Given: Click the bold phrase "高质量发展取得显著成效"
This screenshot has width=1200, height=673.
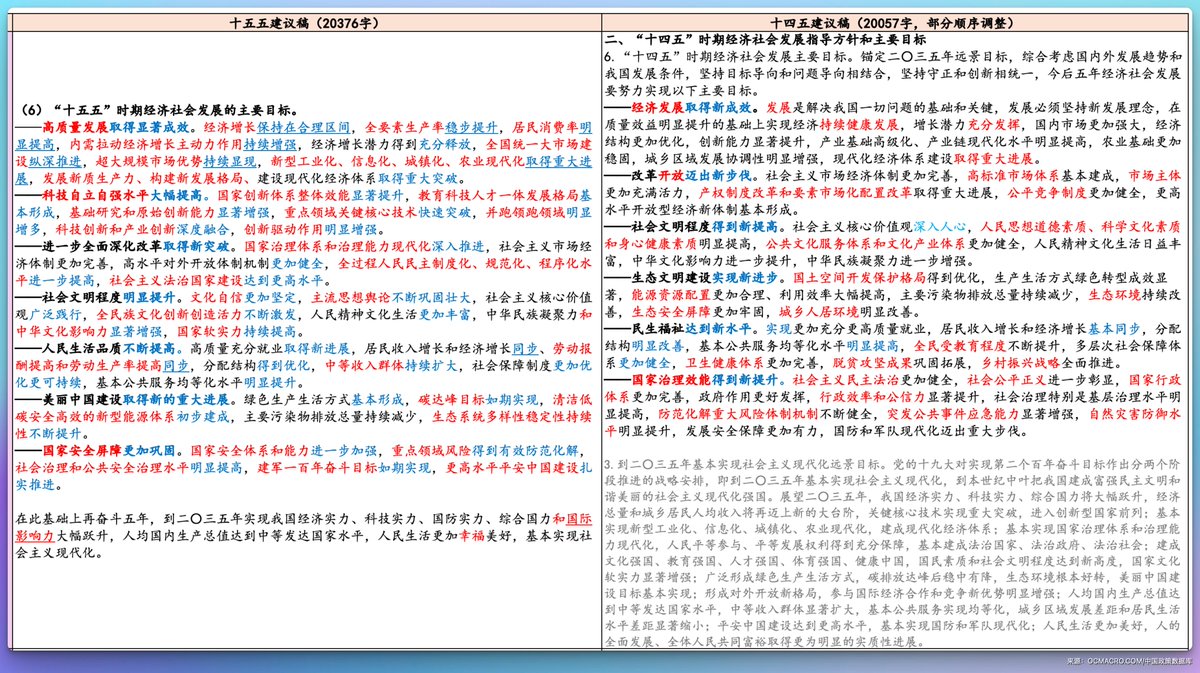Looking at the screenshot, I should pyautogui.click(x=116, y=128).
